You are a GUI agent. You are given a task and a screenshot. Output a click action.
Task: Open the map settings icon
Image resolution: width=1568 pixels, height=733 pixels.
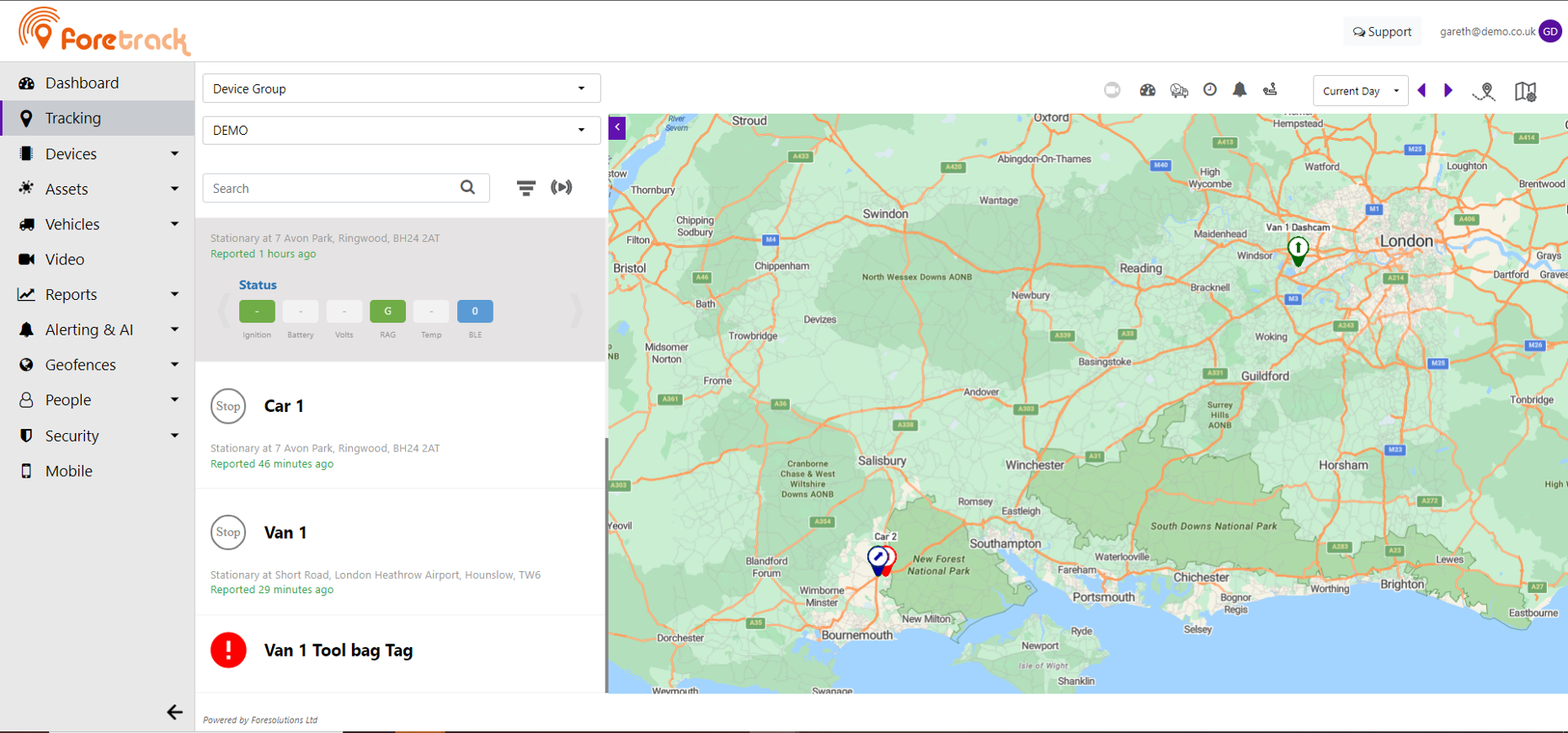point(1525,91)
